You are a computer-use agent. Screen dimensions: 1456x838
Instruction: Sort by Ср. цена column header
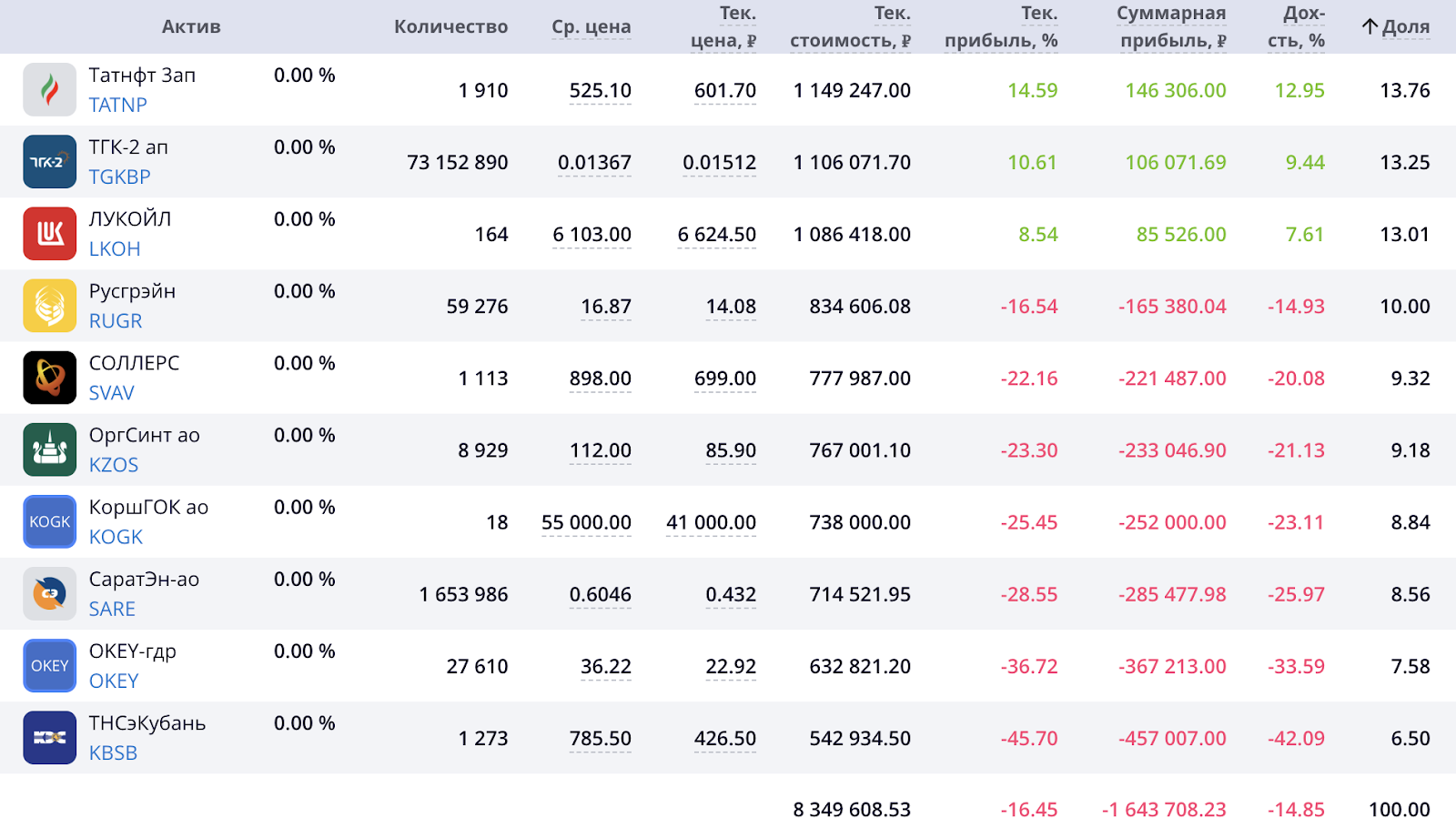591,27
